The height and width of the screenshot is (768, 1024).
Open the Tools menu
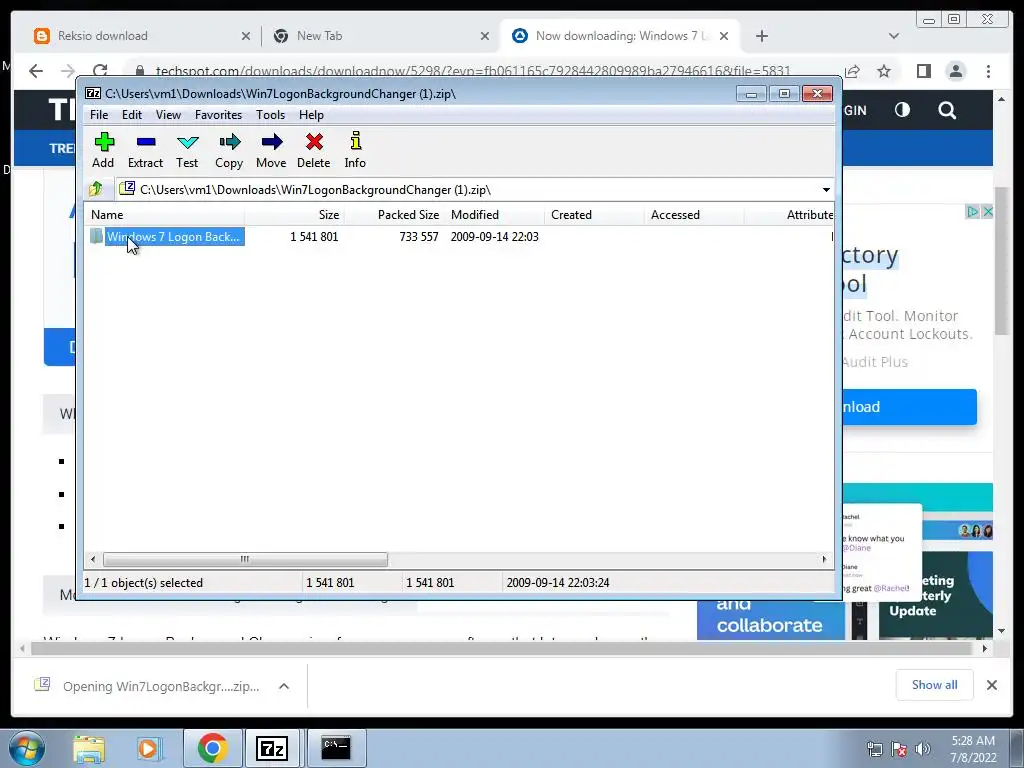tap(270, 115)
